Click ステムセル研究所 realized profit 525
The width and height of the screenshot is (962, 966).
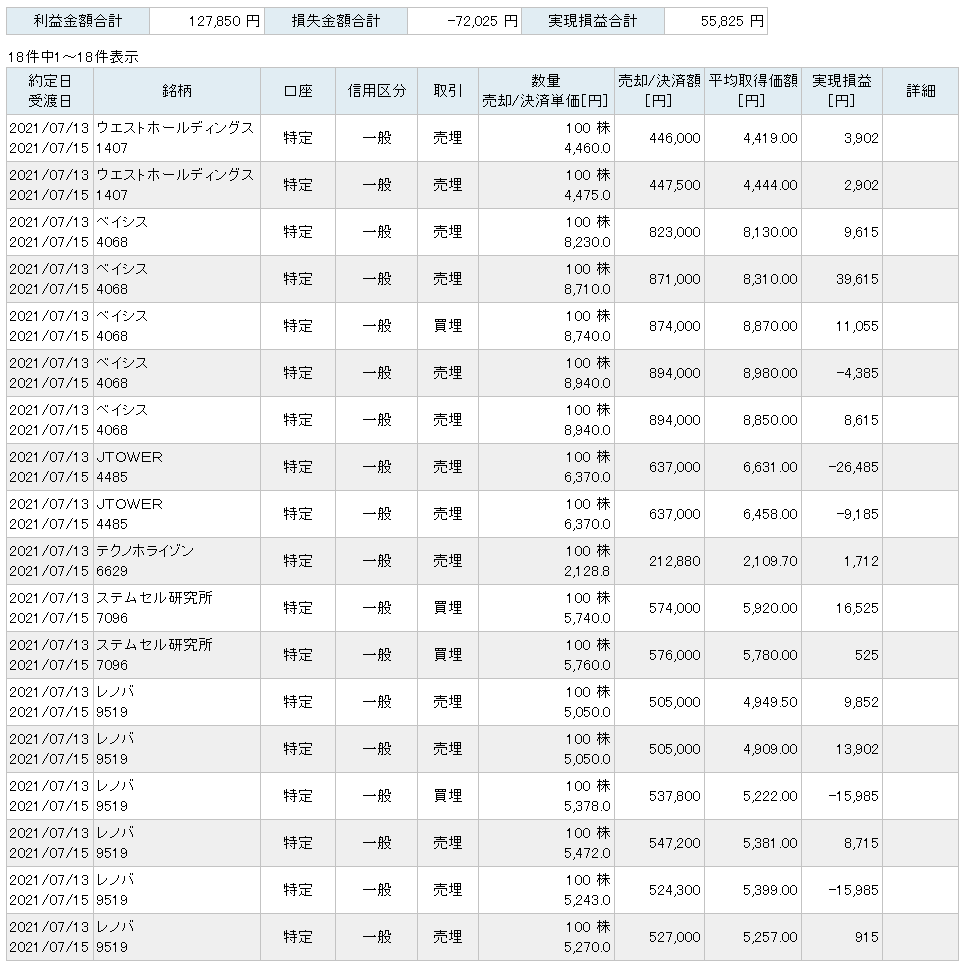tap(867, 655)
